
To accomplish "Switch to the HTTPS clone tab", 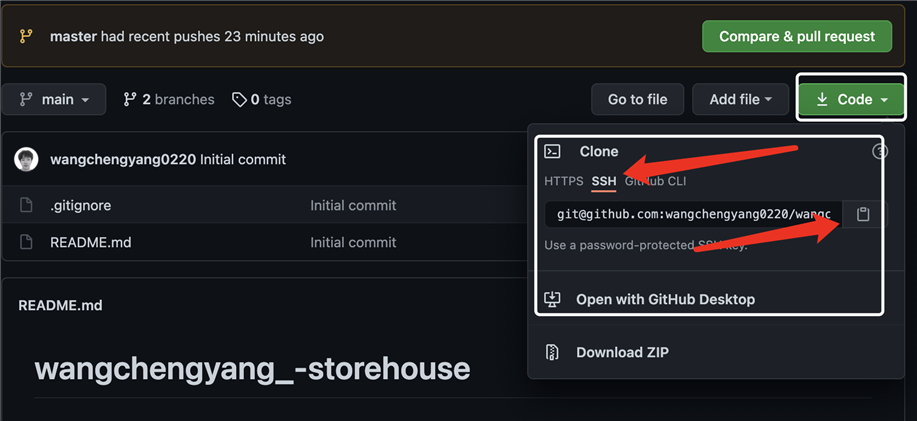I will tap(564, 181).
